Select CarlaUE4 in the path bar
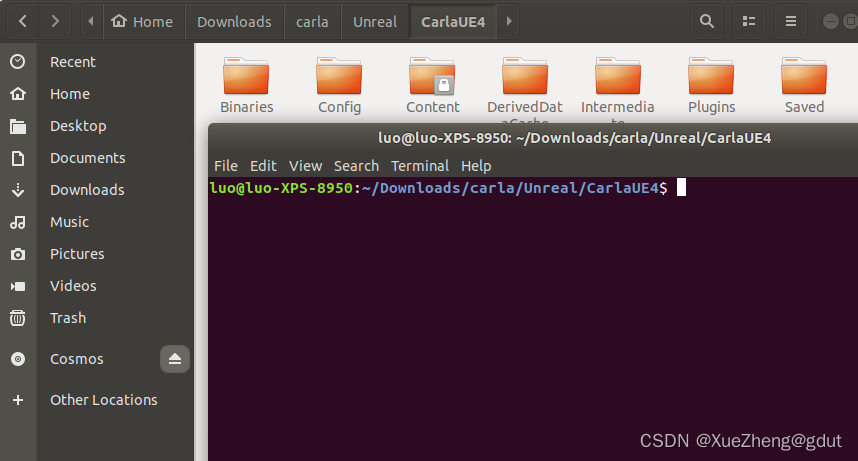The height and width of the screenshot is (461, 858). click(453, 21)
